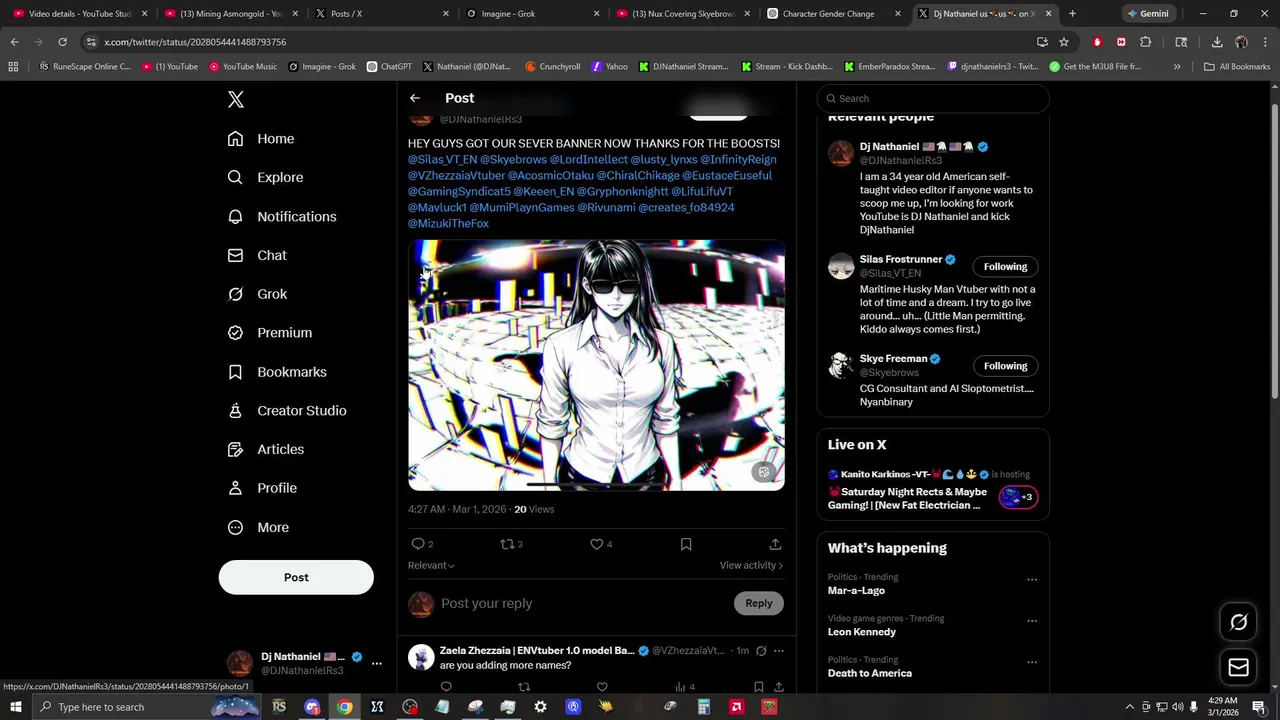The width and height of the screenshot is (1280, 720).
Task: Go back using the Post header arrow
Action: pyautogui.click(x=415, y=98)
